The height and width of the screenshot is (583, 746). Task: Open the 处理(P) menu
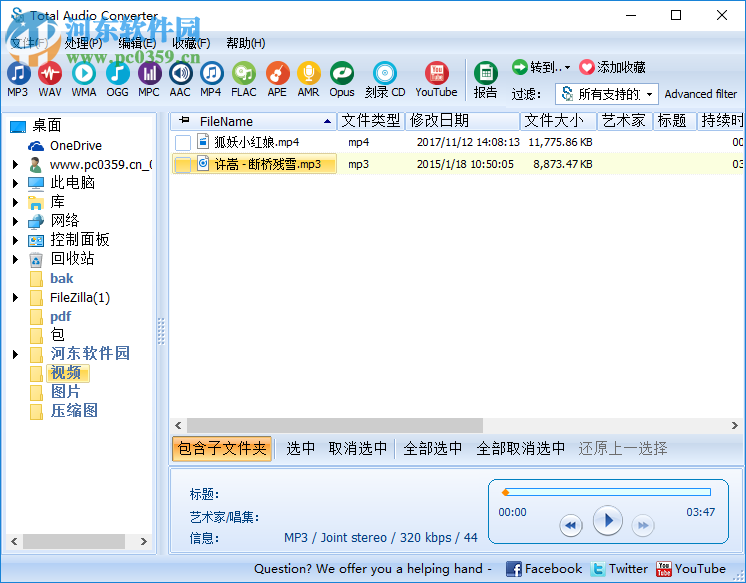[x=83, y=43]
